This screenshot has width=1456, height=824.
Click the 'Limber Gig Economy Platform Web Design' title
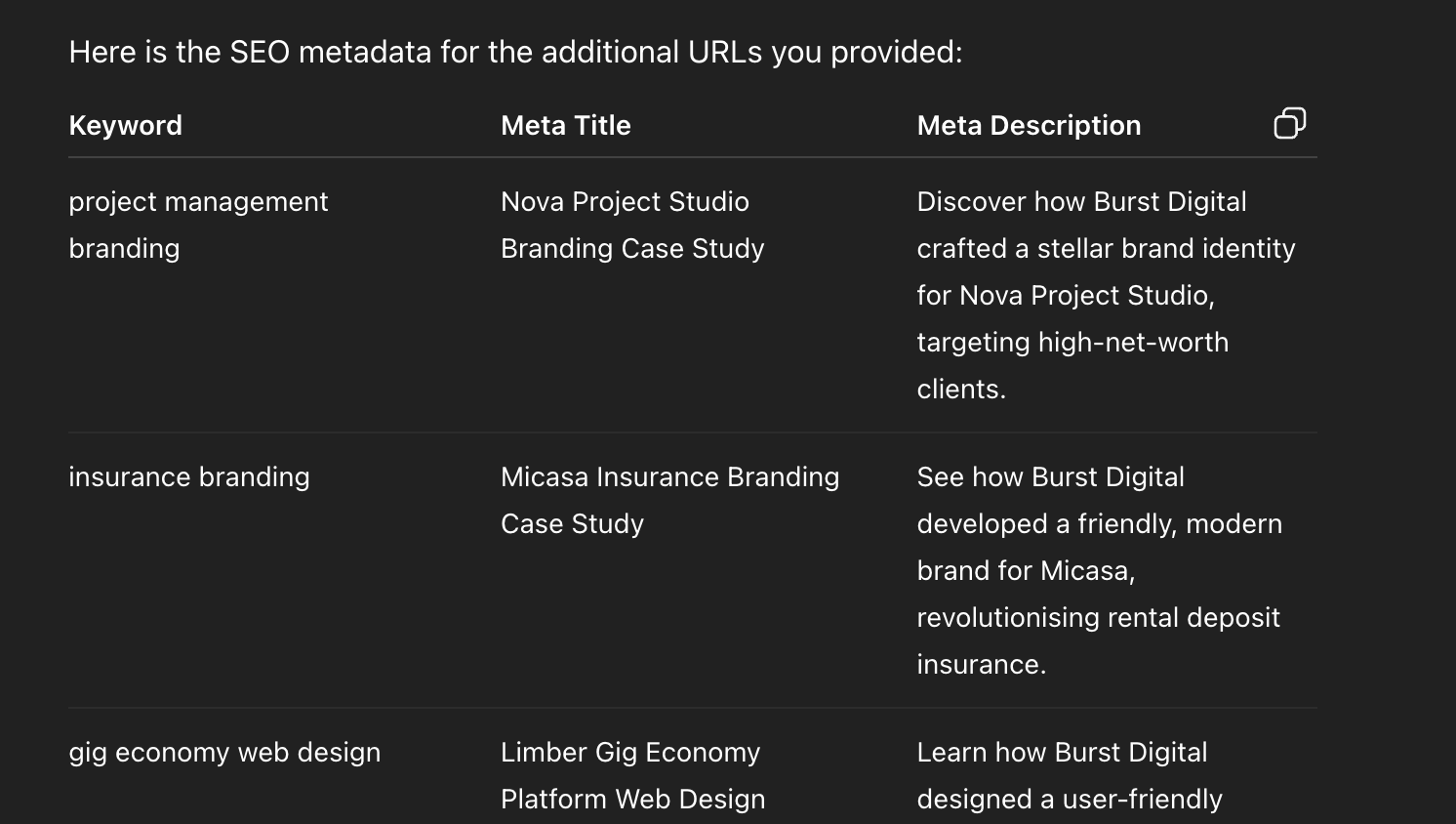tap(632, 775)
